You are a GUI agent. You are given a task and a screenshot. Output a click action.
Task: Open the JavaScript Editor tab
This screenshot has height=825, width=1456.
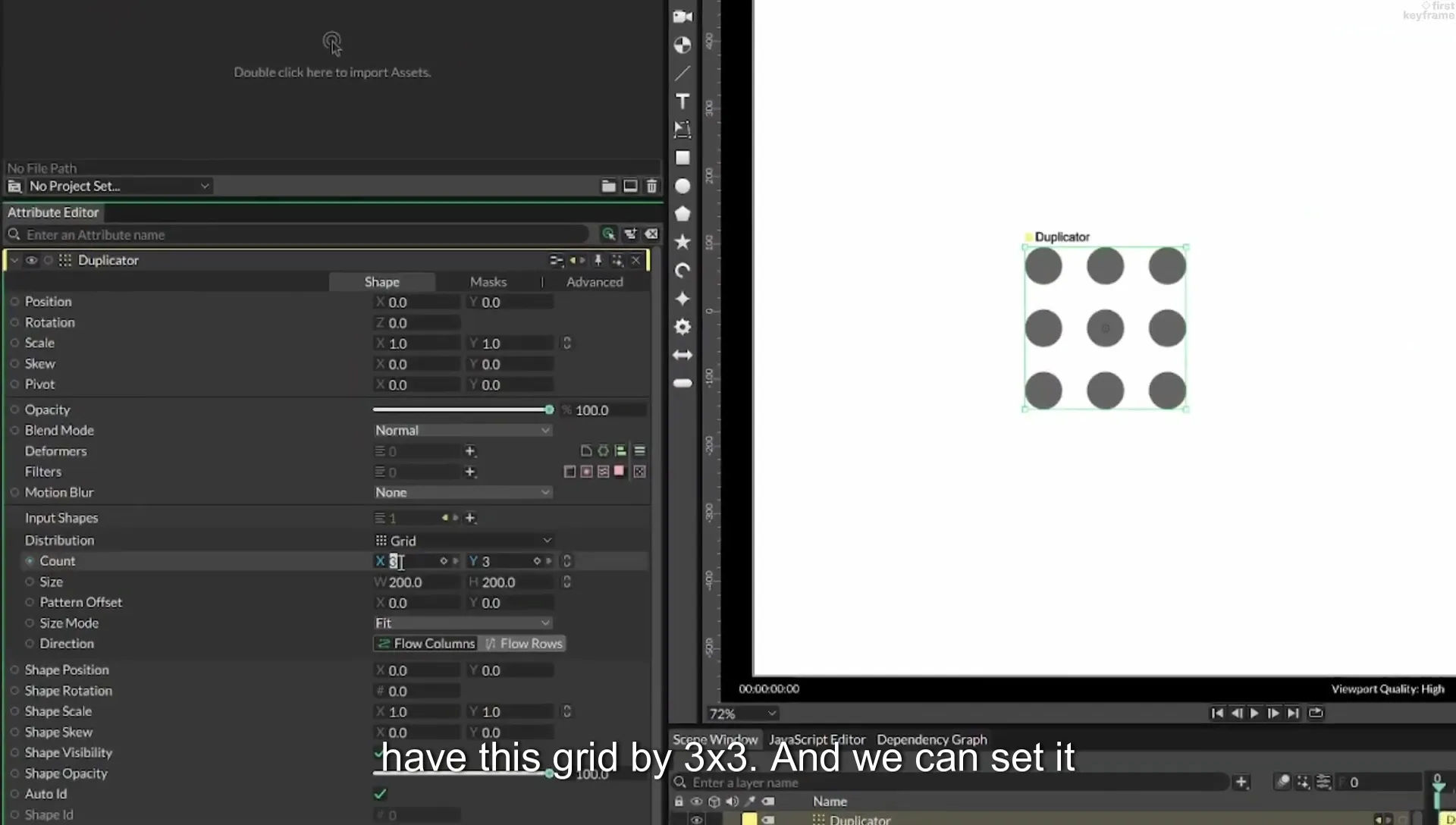(817, 739)
